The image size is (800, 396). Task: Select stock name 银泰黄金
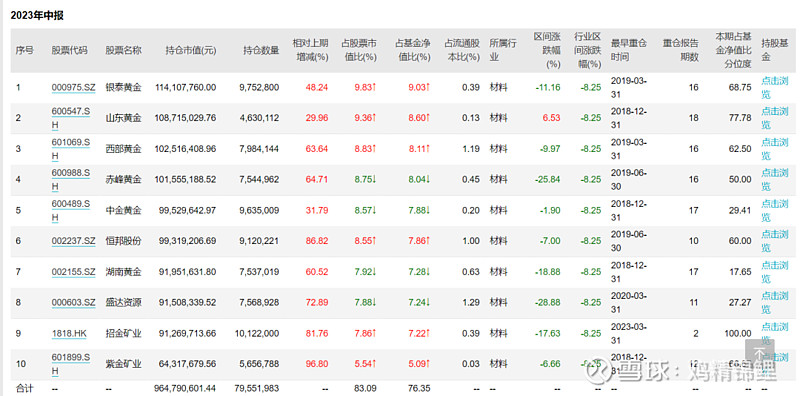123,87
